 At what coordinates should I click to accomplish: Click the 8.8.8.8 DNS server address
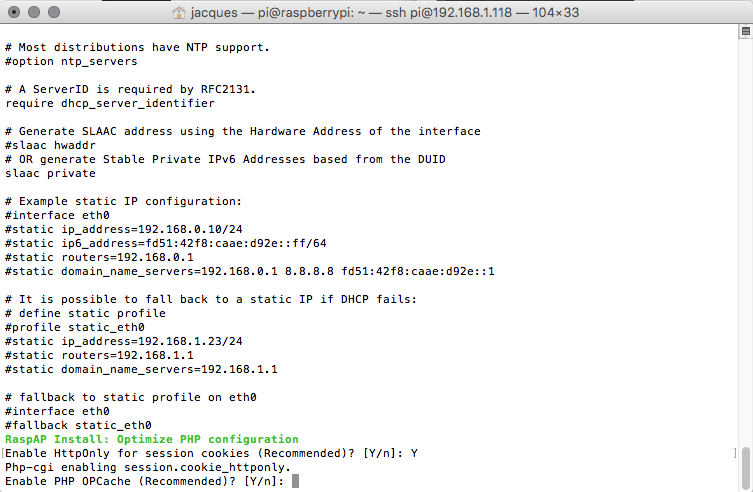(309, 271)
